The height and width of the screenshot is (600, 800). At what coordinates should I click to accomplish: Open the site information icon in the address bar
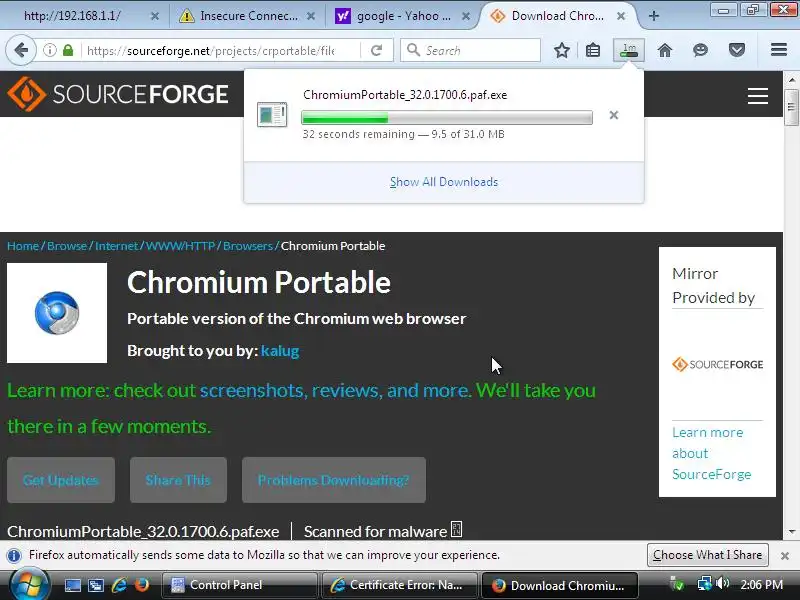click(49, 50)
